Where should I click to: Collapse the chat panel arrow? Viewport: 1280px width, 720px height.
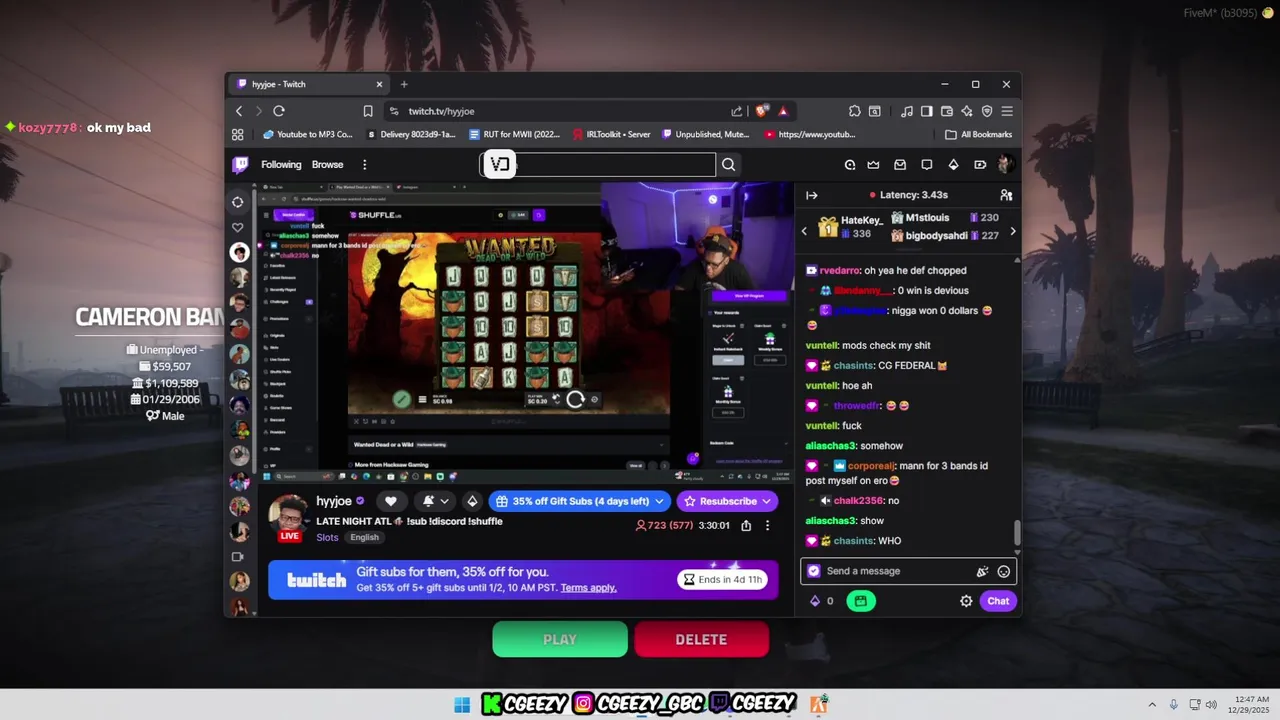click(812, 195)
